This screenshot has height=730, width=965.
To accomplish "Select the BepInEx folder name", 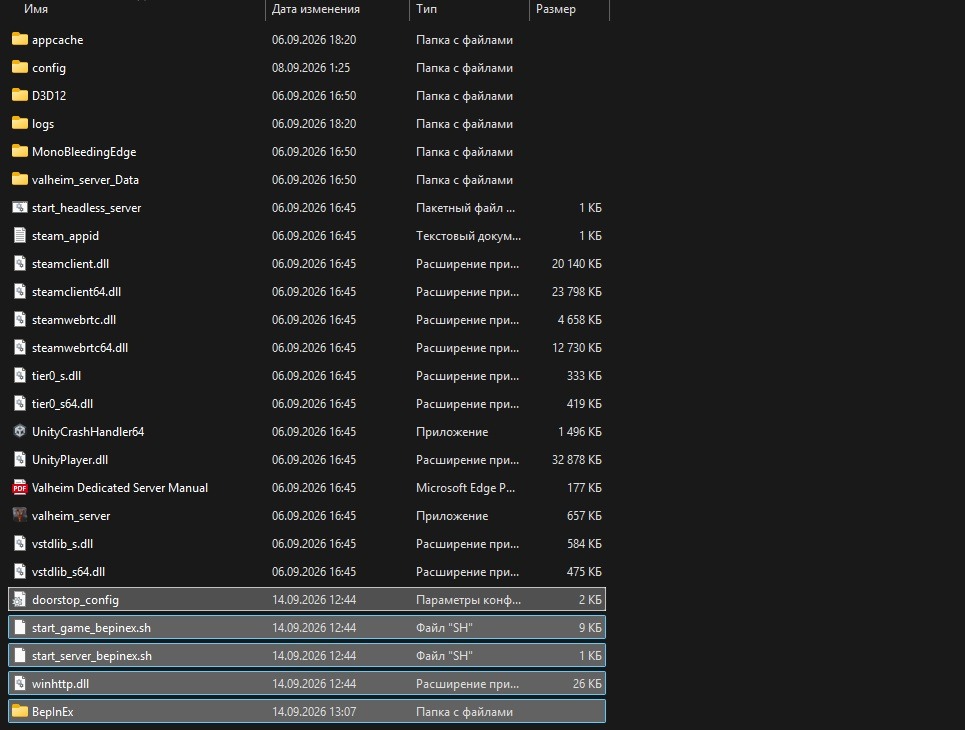I will [52, 712].
